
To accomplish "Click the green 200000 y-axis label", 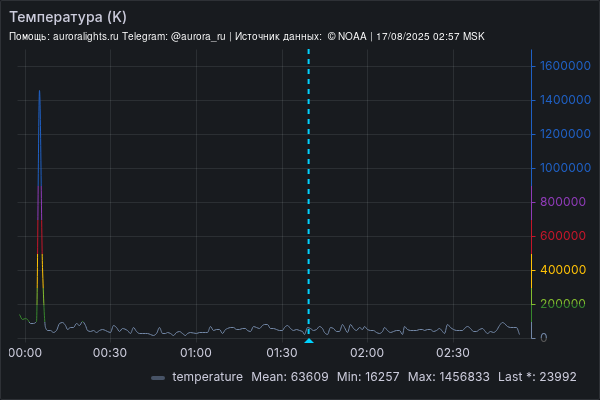I will (x=563, y=304).
